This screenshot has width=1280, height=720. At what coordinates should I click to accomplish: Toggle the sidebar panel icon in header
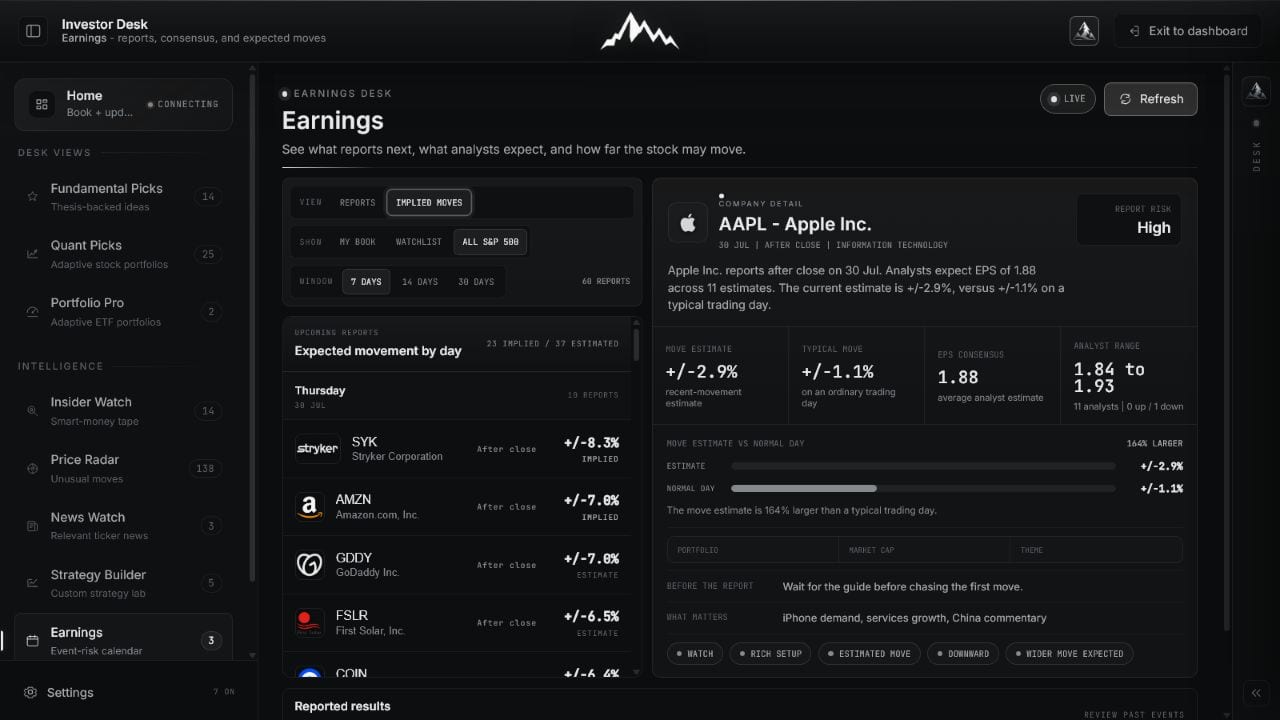(x=33, y=31)
